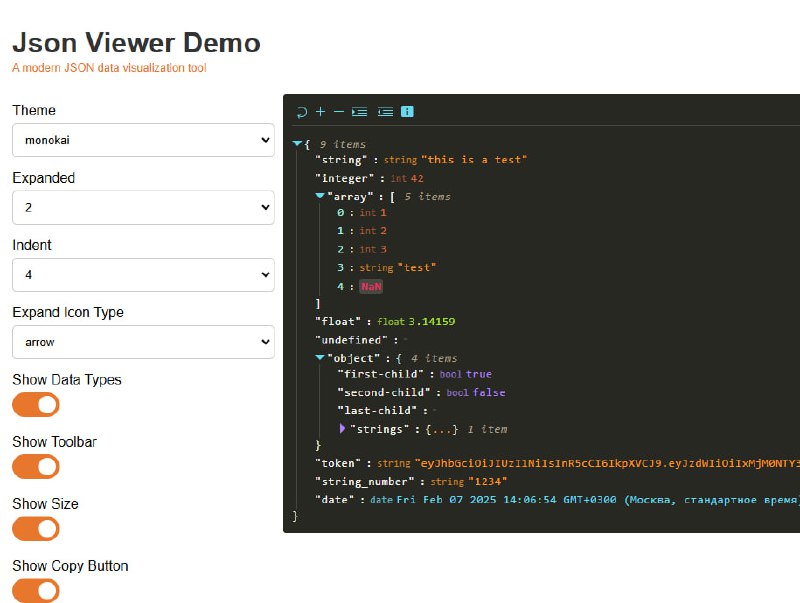Click the increase indent icon
Screen dimensions: 800x603
[x=360, y=111]
